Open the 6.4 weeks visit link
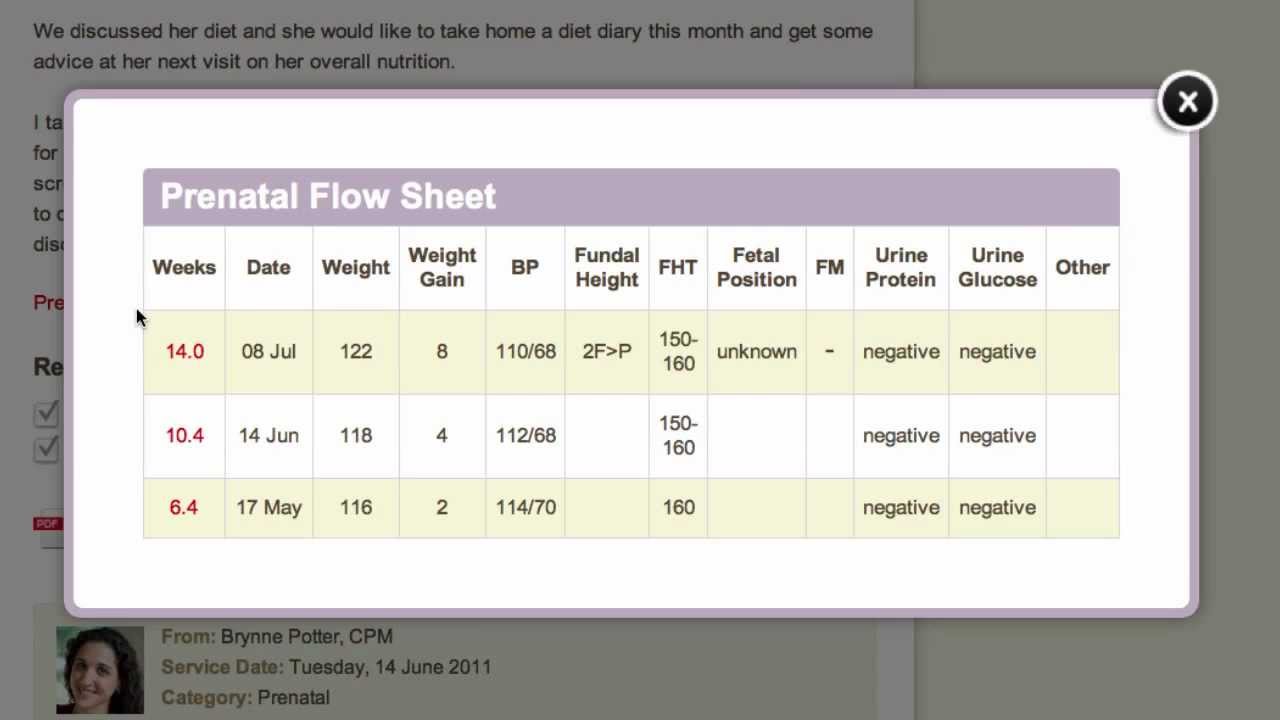Image resolution: width=1280 pixels, height=720 pixels. tap(183, 508)
